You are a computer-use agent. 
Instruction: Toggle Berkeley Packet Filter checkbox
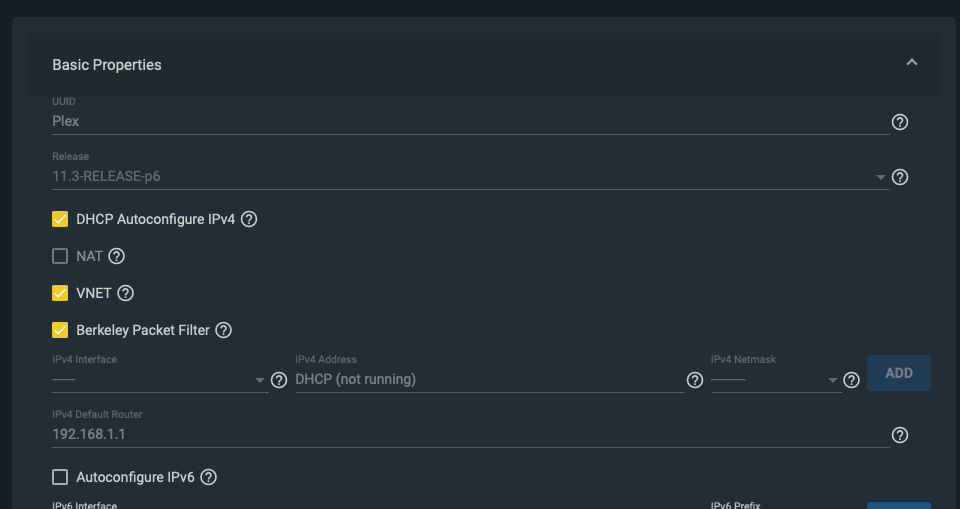pyautogui.click(x=60, y=330)
